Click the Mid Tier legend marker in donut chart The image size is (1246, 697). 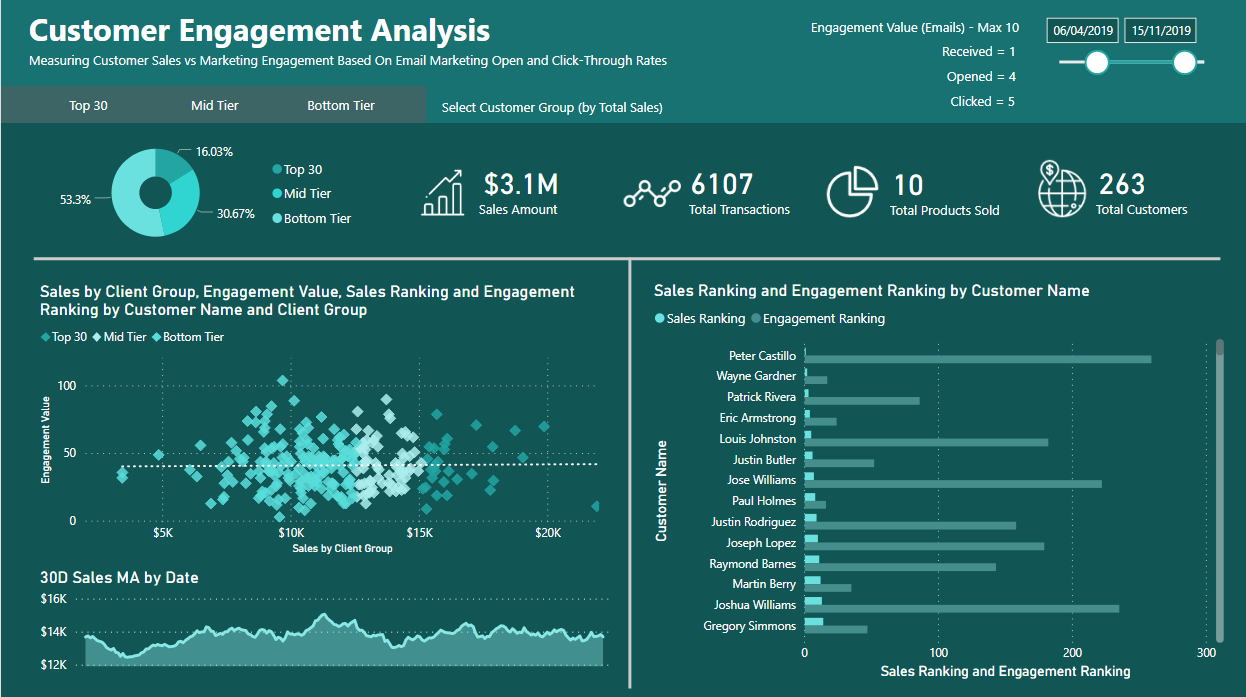click(x=277, y=194)
